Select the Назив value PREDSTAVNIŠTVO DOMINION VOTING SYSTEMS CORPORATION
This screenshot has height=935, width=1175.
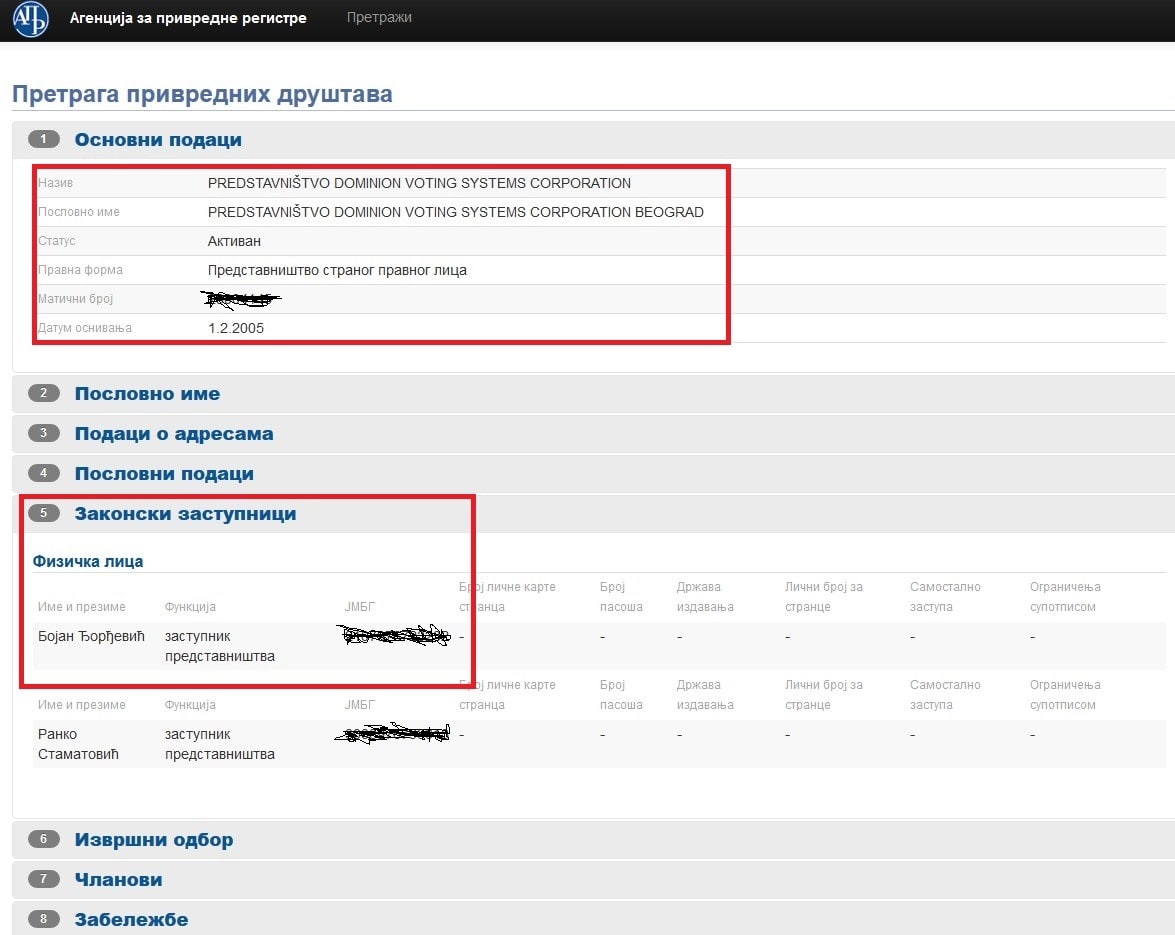419,184
